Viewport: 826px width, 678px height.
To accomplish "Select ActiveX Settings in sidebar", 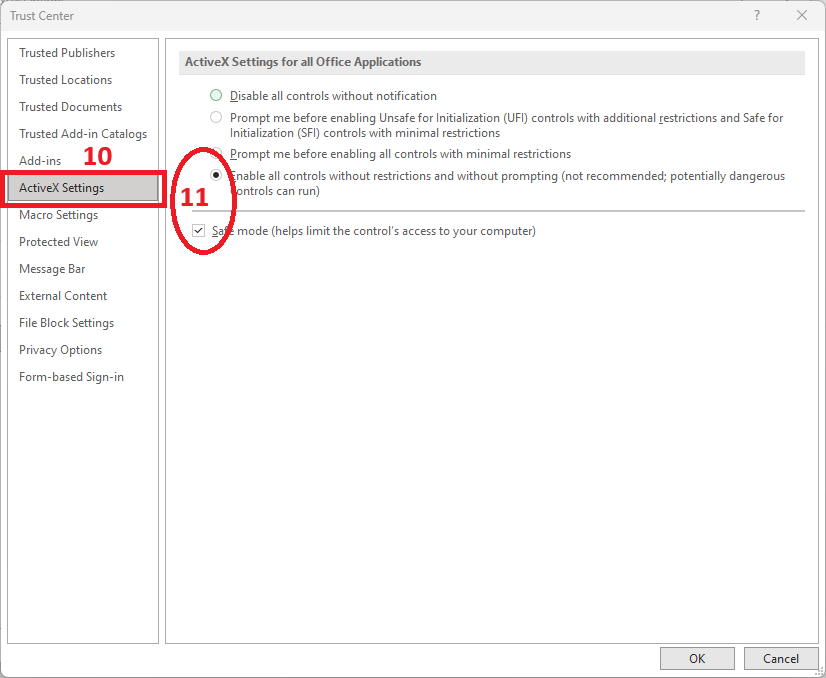I will tap(62, 188).
